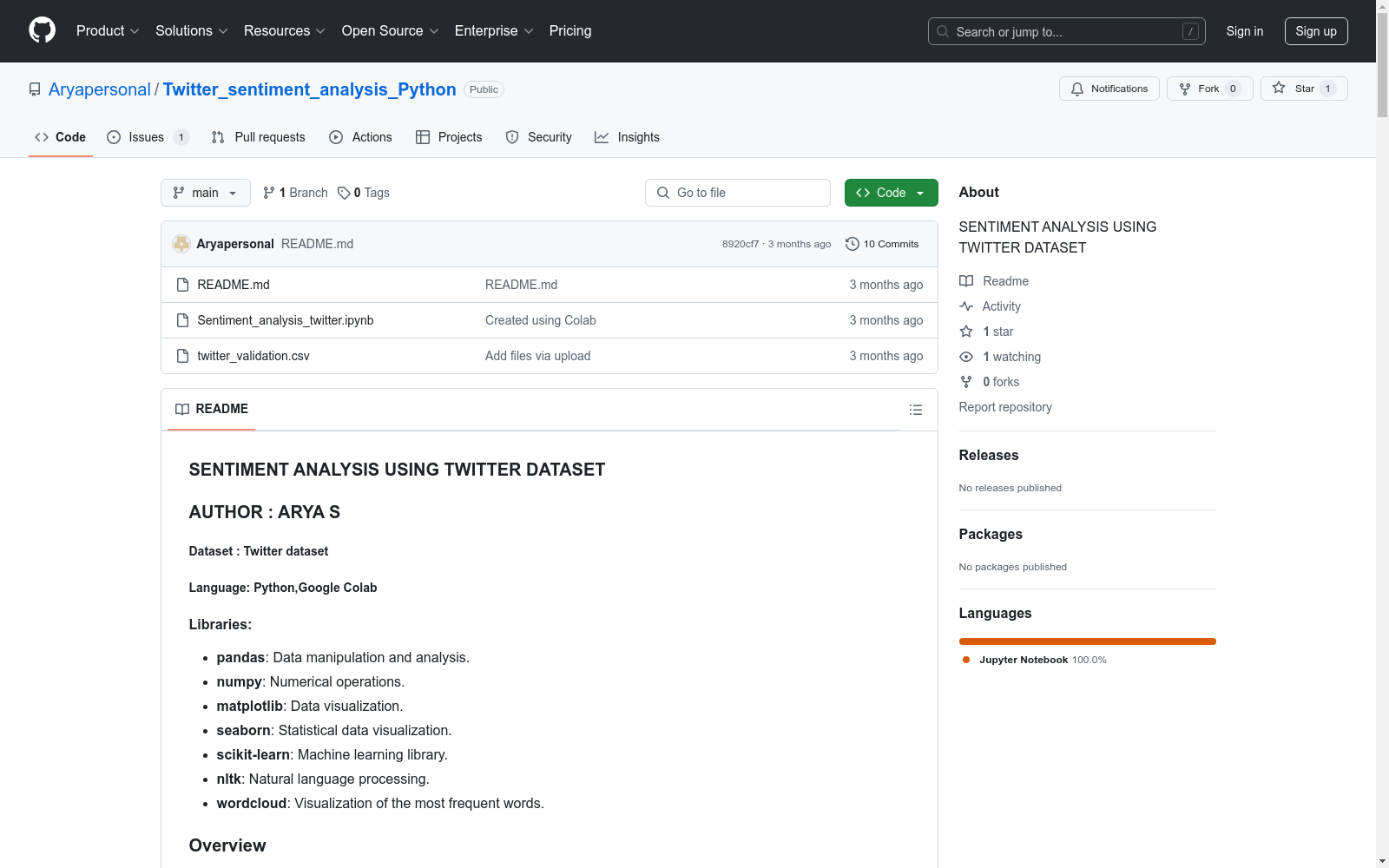The image size is (1389, 868).
Task: Open the Aryapersonal commit author link
Action: pos(235,244)
